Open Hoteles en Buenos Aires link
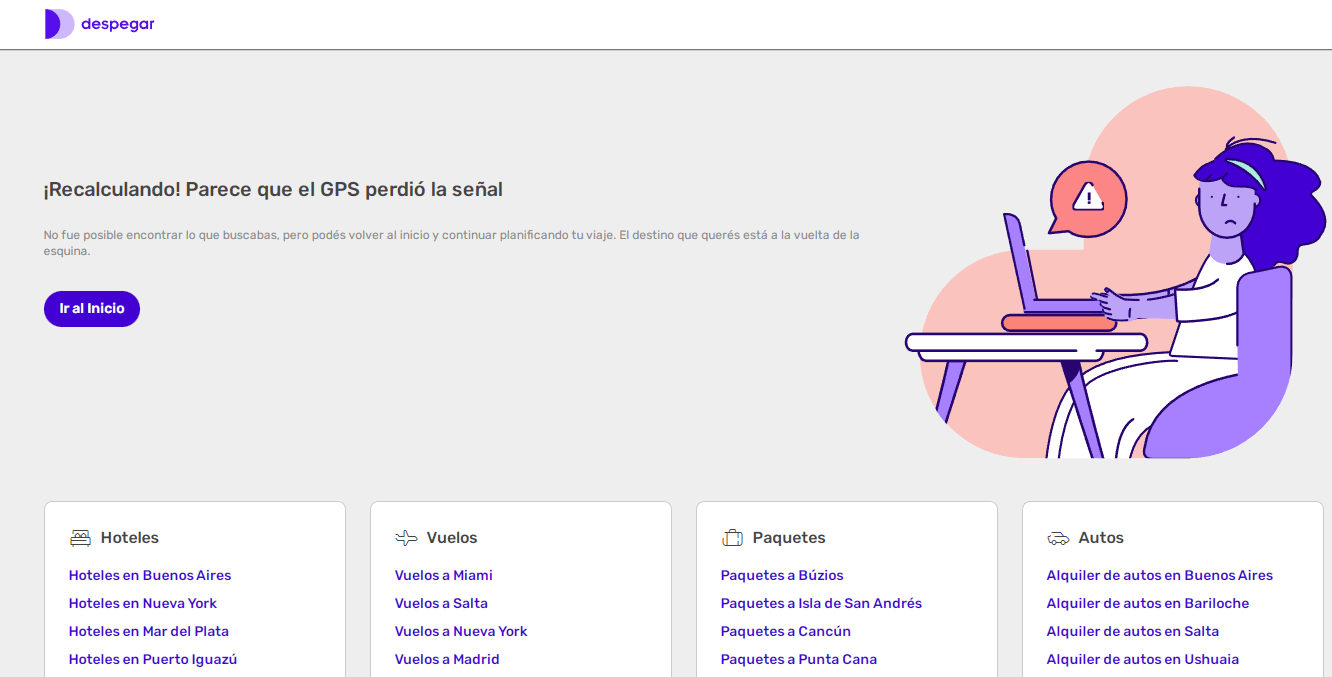The width and height of the screenshot is (1332, 677). coord(150,575)
